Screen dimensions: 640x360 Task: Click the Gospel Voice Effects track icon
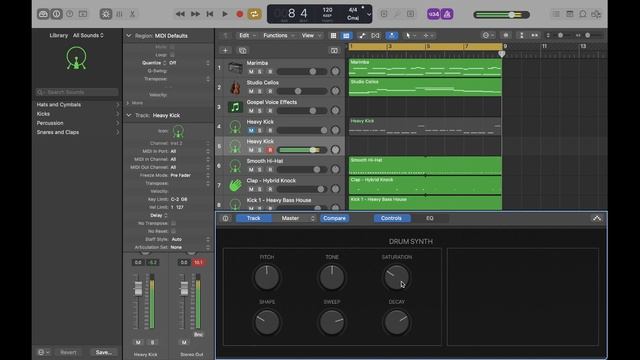(x=235, y=107)
